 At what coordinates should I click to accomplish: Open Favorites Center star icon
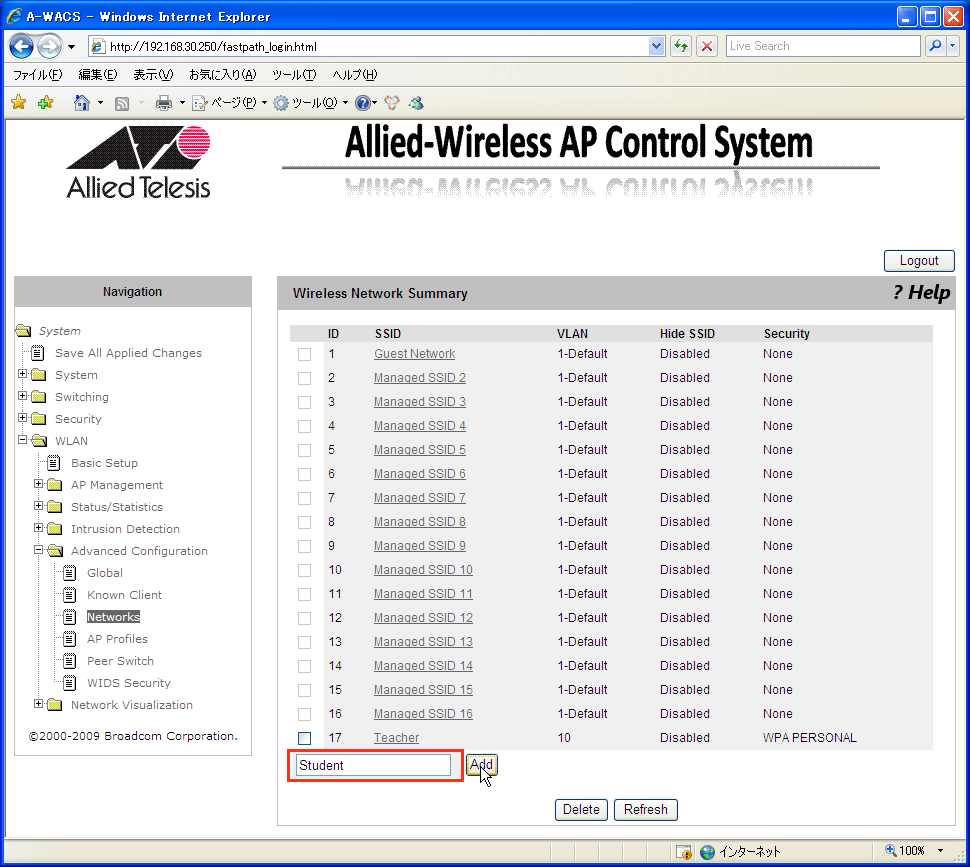point(19,103)
